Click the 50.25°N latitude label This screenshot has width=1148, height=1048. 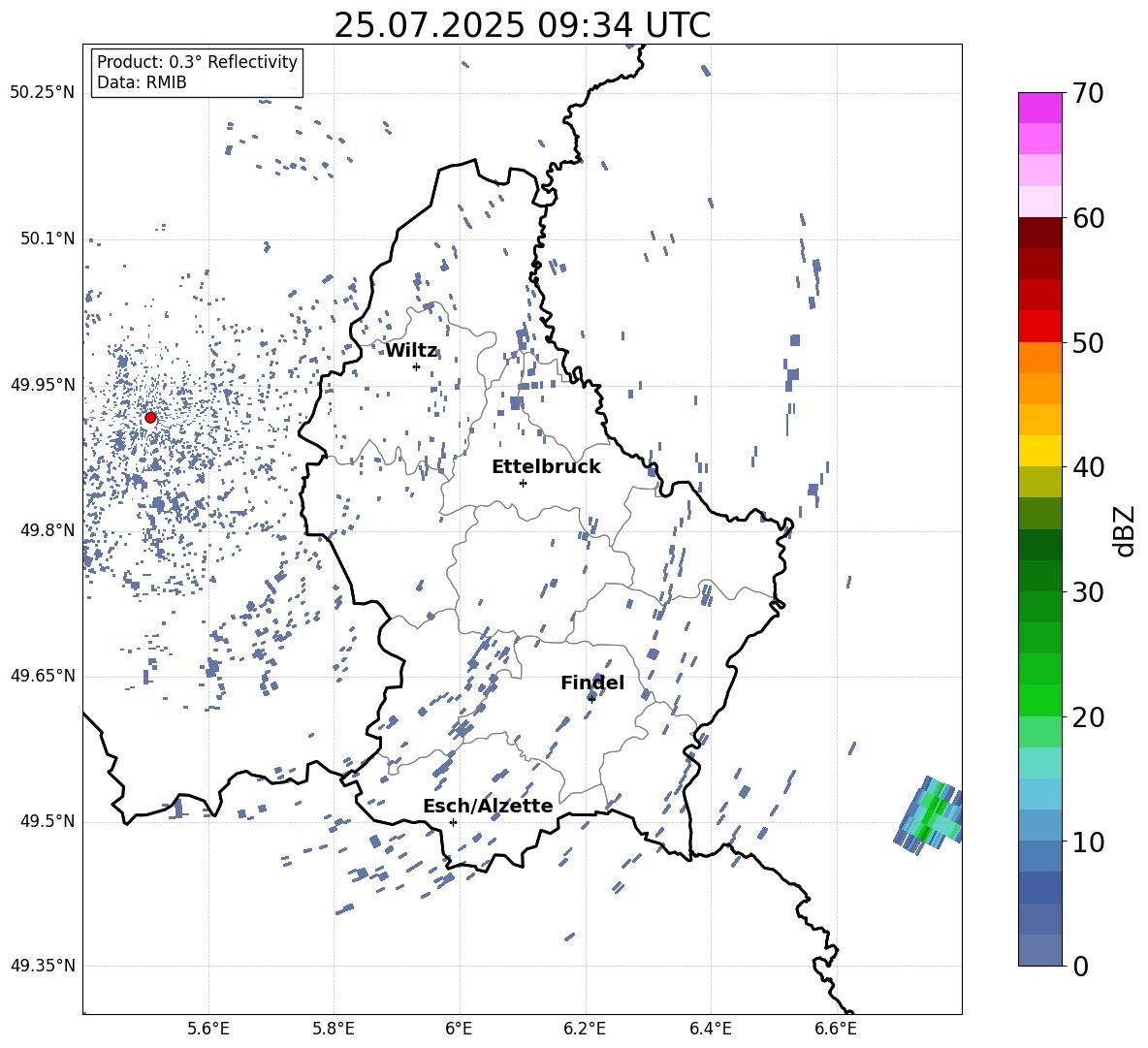tap(42, 93)
